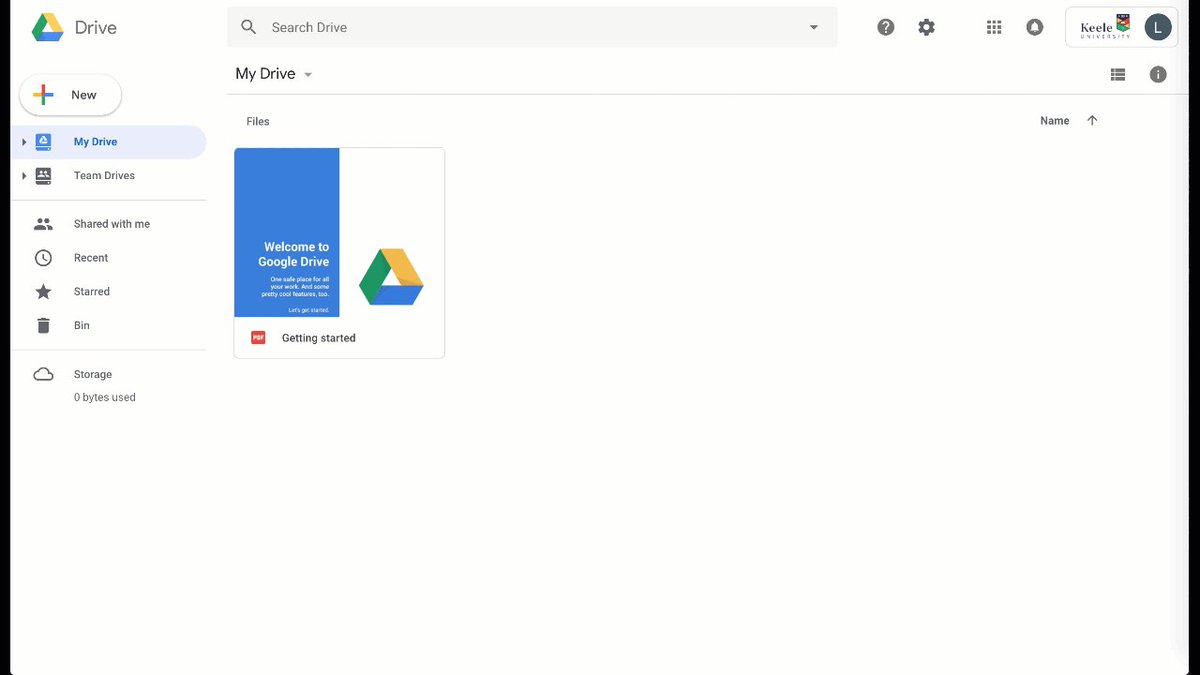Click the Google Drive logo
Image resolution: width=1200 pixels, height=675 pixels.
tap(48, 28)
